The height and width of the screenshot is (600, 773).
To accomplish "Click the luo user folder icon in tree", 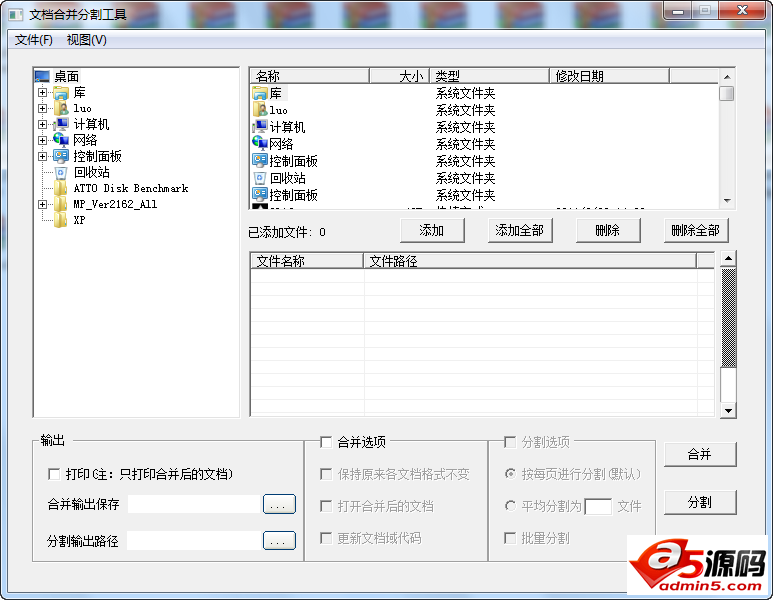I will (x=61, y=108).
